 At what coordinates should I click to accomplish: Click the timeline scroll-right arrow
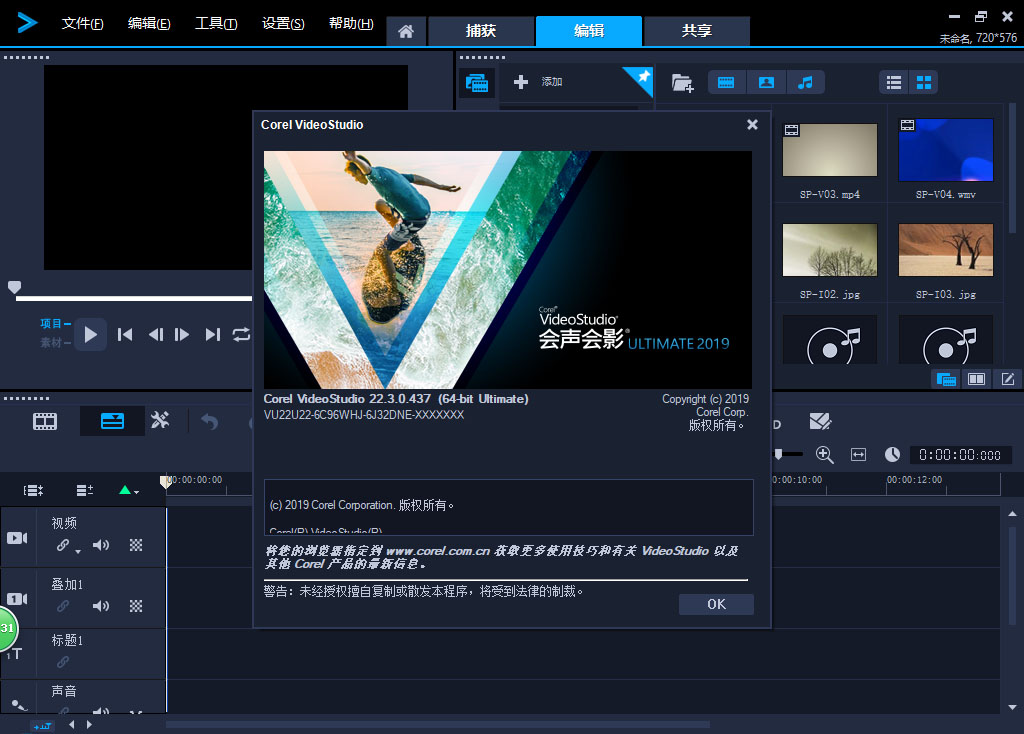89,724
